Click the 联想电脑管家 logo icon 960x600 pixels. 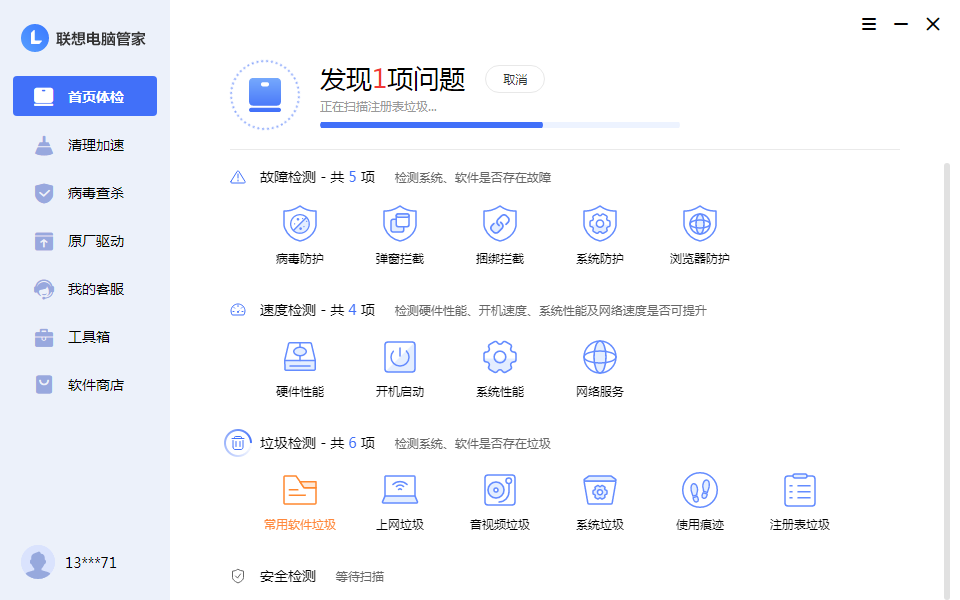pos(35,38)
